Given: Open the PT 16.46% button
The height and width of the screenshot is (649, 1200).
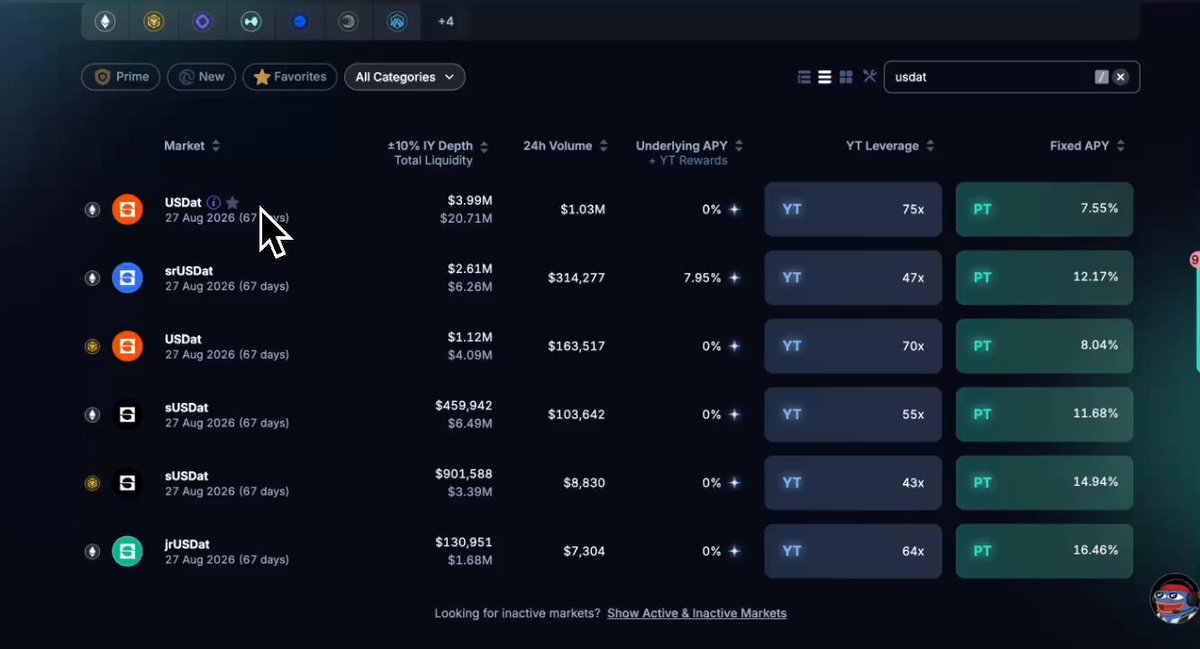Looking at the screenshot, I should pos(1044,551).
